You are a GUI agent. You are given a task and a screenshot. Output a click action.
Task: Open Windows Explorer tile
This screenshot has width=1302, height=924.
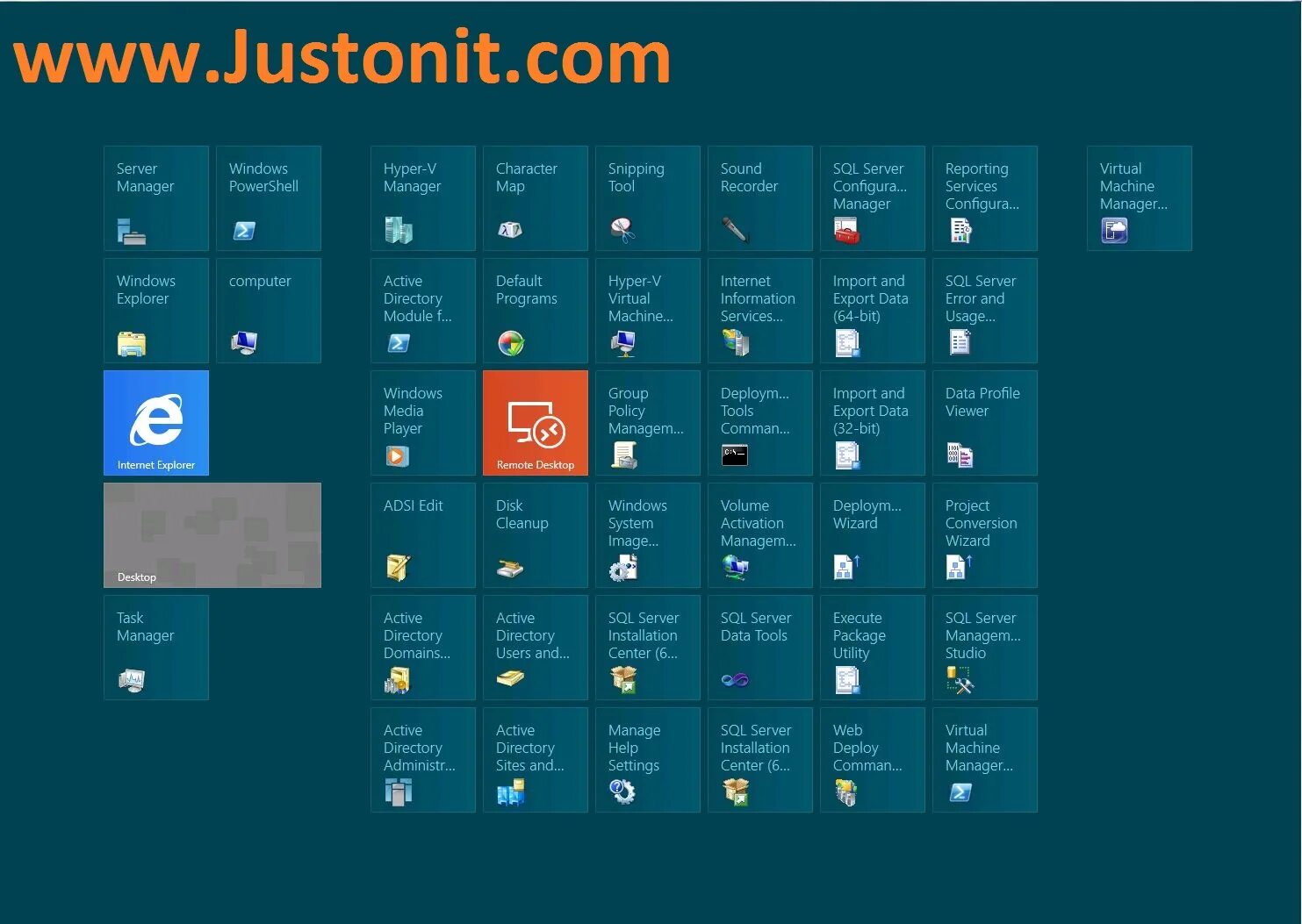156,311
